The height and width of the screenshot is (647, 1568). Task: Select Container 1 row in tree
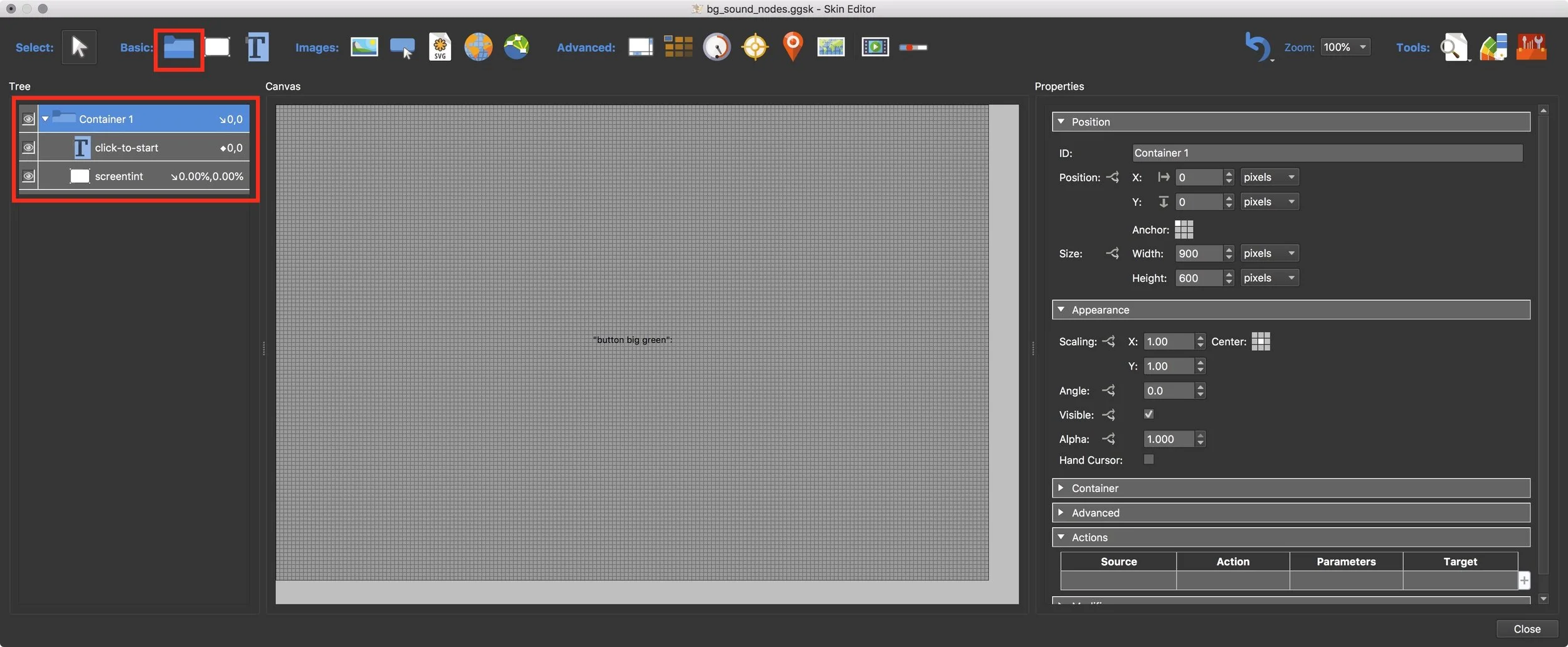click(144, 119)
